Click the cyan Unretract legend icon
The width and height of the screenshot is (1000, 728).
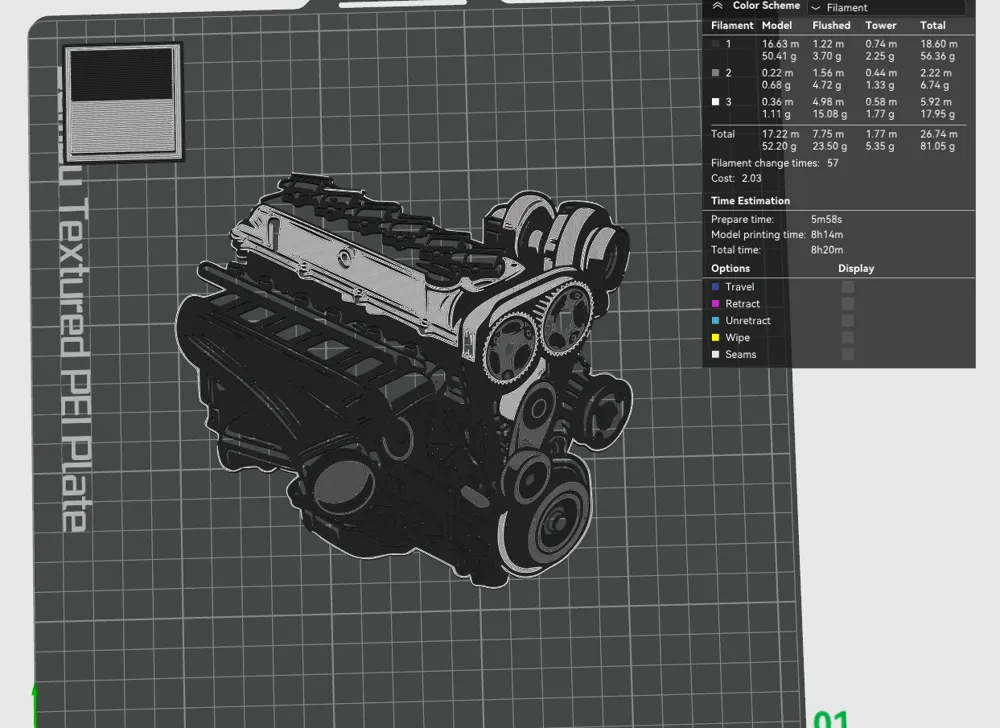716,321
